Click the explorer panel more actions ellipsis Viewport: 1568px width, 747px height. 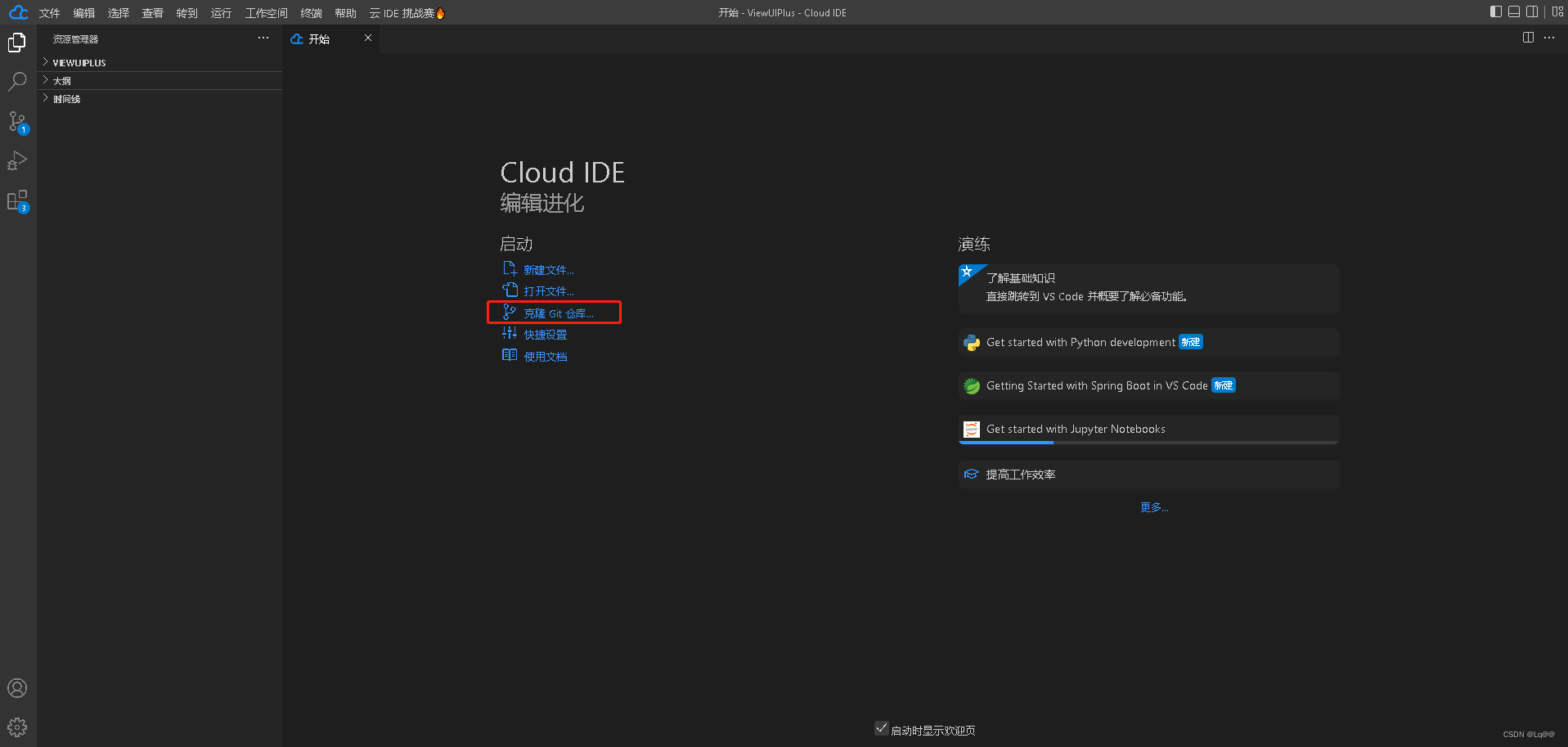tap(263, 38)
